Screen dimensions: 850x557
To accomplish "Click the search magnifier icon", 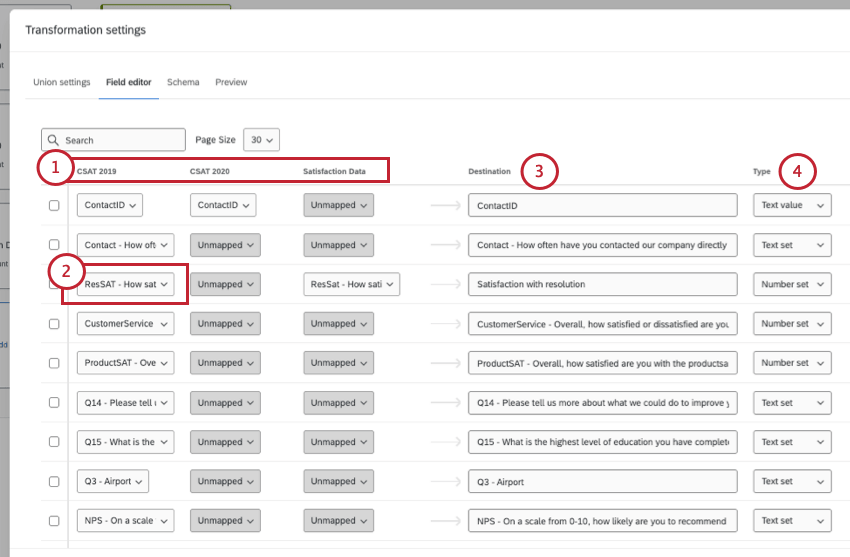I will click(54, 141).
